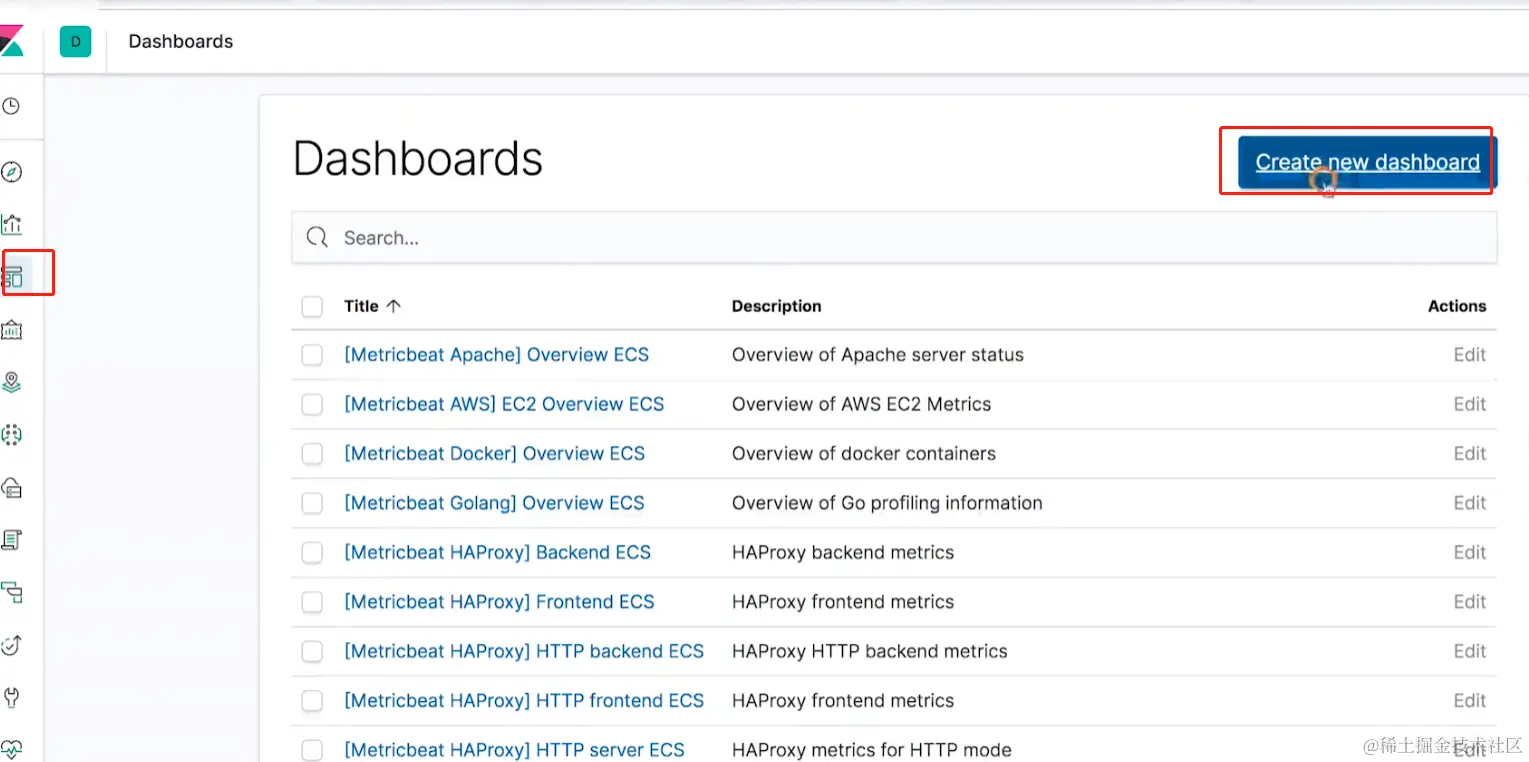The width and height of the screenshot is (1529, 762).
Task: Tick the Metricbeat HAProxy Backend ECS checkbox
Action: coord(312,553)
